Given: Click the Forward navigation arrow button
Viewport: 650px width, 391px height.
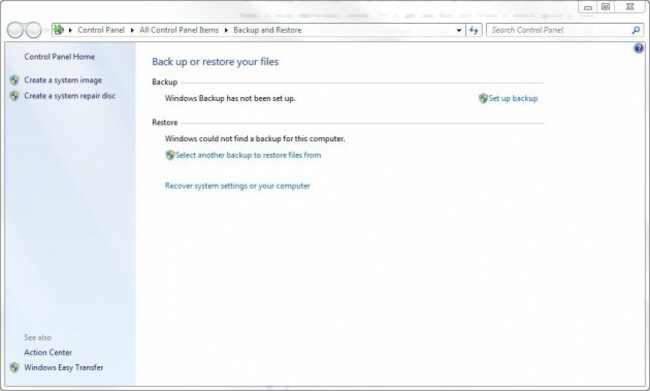Looking at the screenshot, I should [x=34, y=30].
